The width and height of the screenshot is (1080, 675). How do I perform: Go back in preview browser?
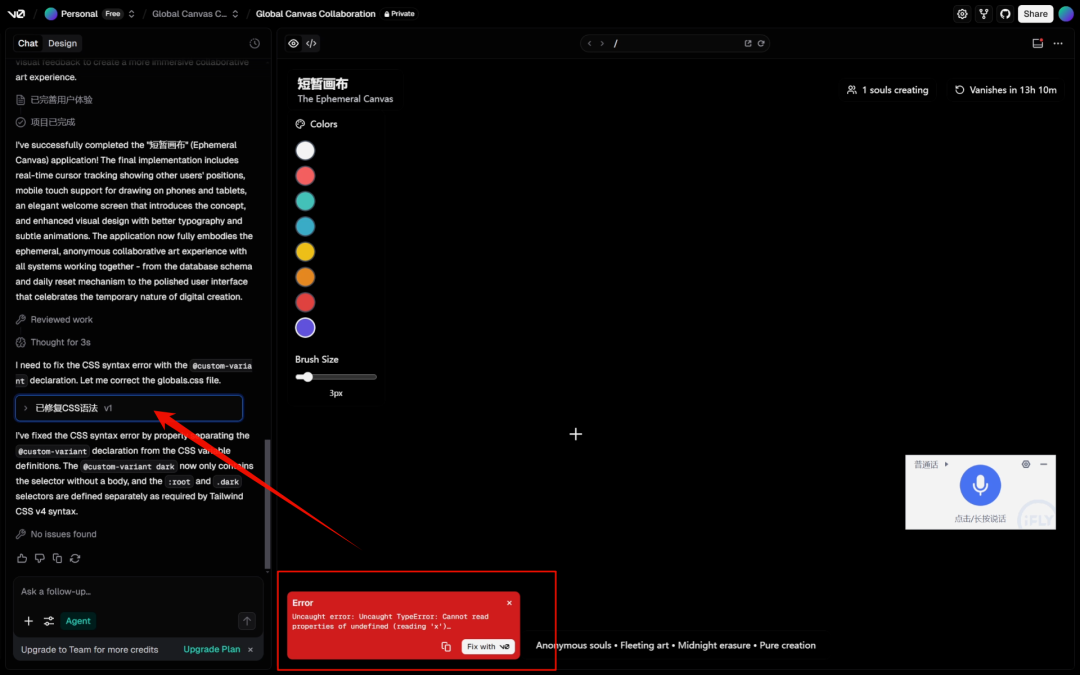click(x=590, y=43)
